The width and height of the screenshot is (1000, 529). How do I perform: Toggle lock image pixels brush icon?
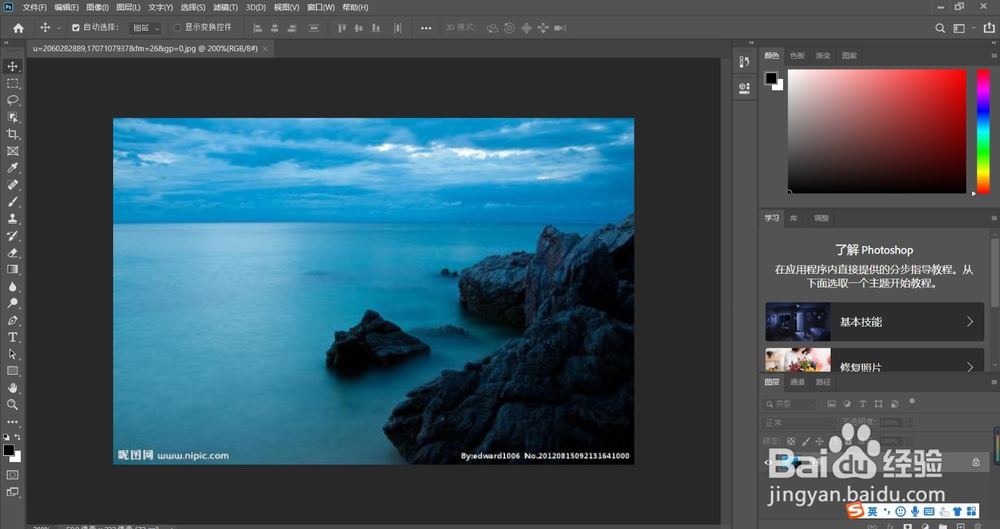(x=805, y=441)
